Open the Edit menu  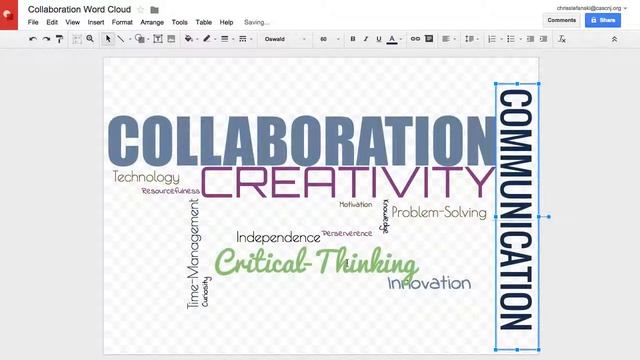click(x=52, y=22)
